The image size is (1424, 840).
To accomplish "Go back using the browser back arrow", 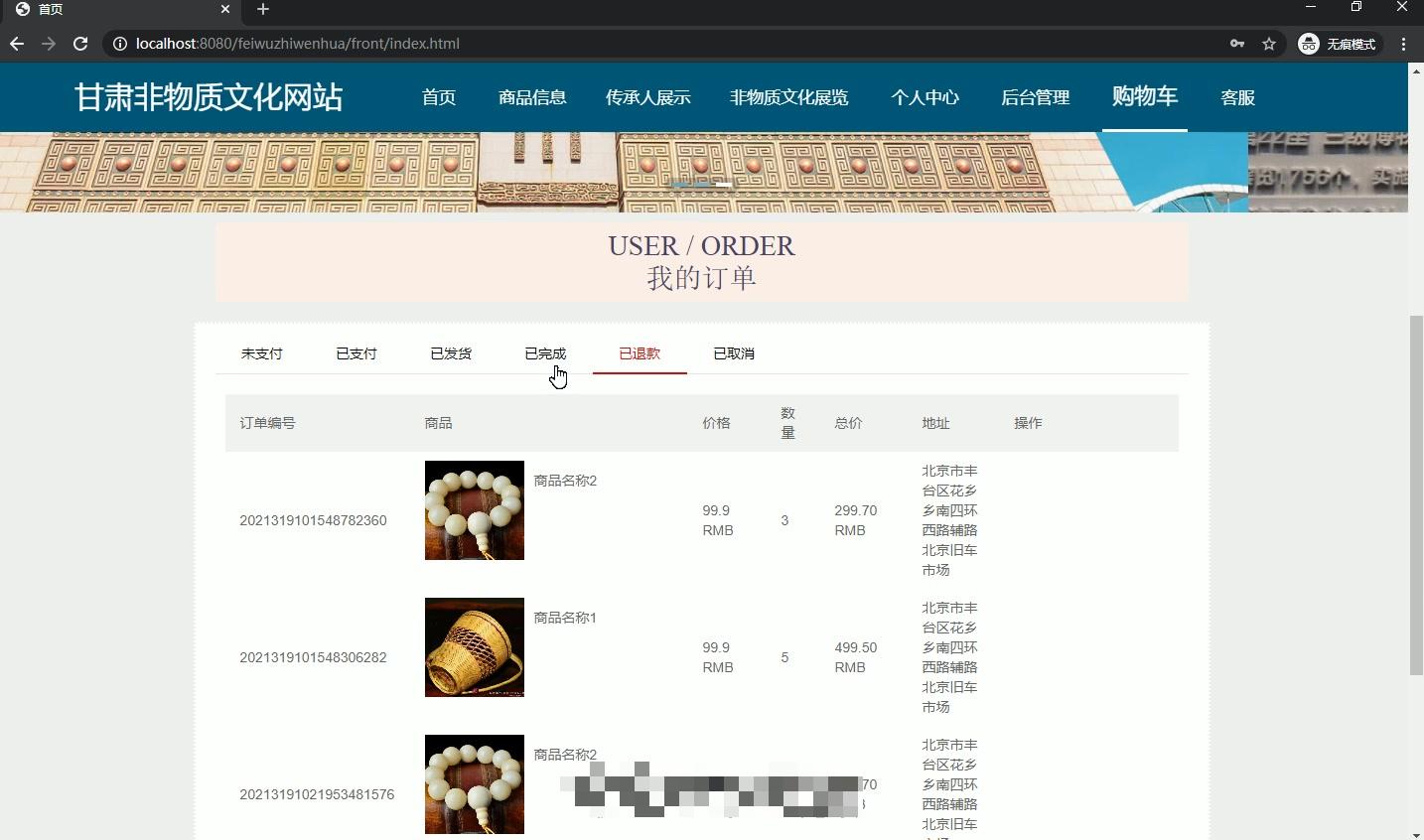I will coord(16,44).
